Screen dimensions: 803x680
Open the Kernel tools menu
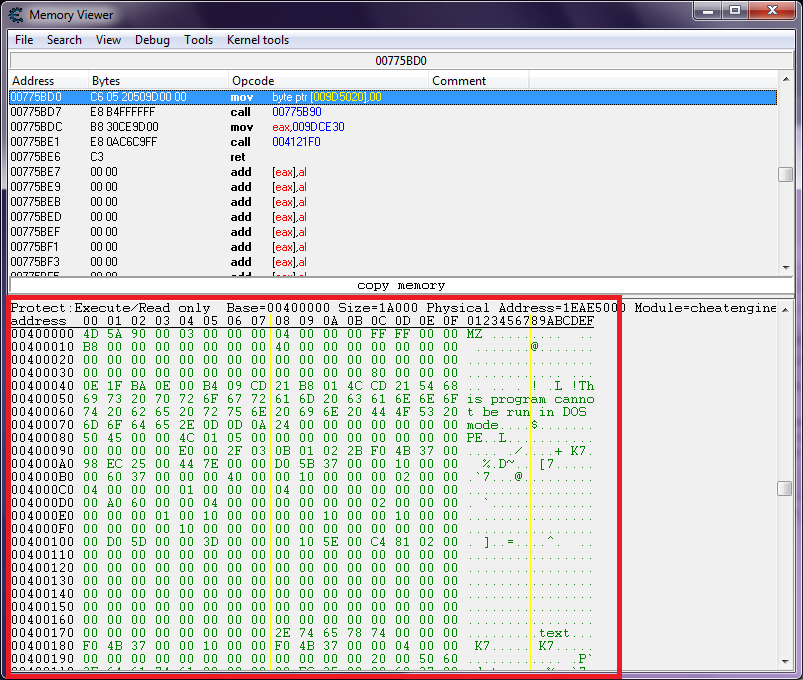[258, 40]
